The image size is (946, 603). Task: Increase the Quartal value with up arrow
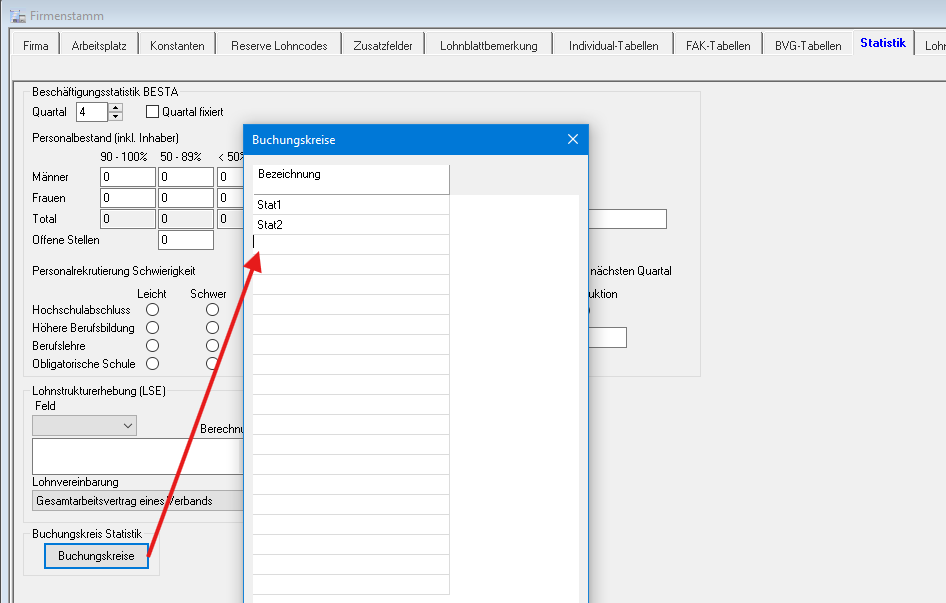tap(116, 107)
